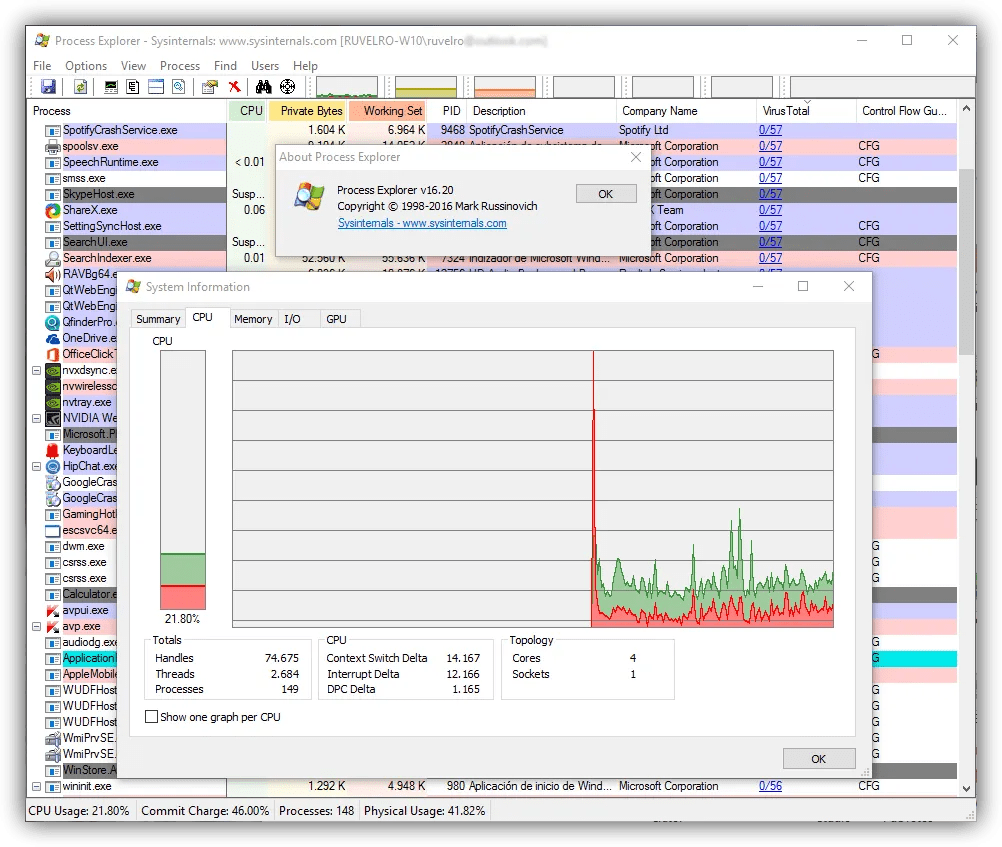Enable Show one graph per CPU
The height and width of the screenshot is (847, 1002).
tap(152, 716)
